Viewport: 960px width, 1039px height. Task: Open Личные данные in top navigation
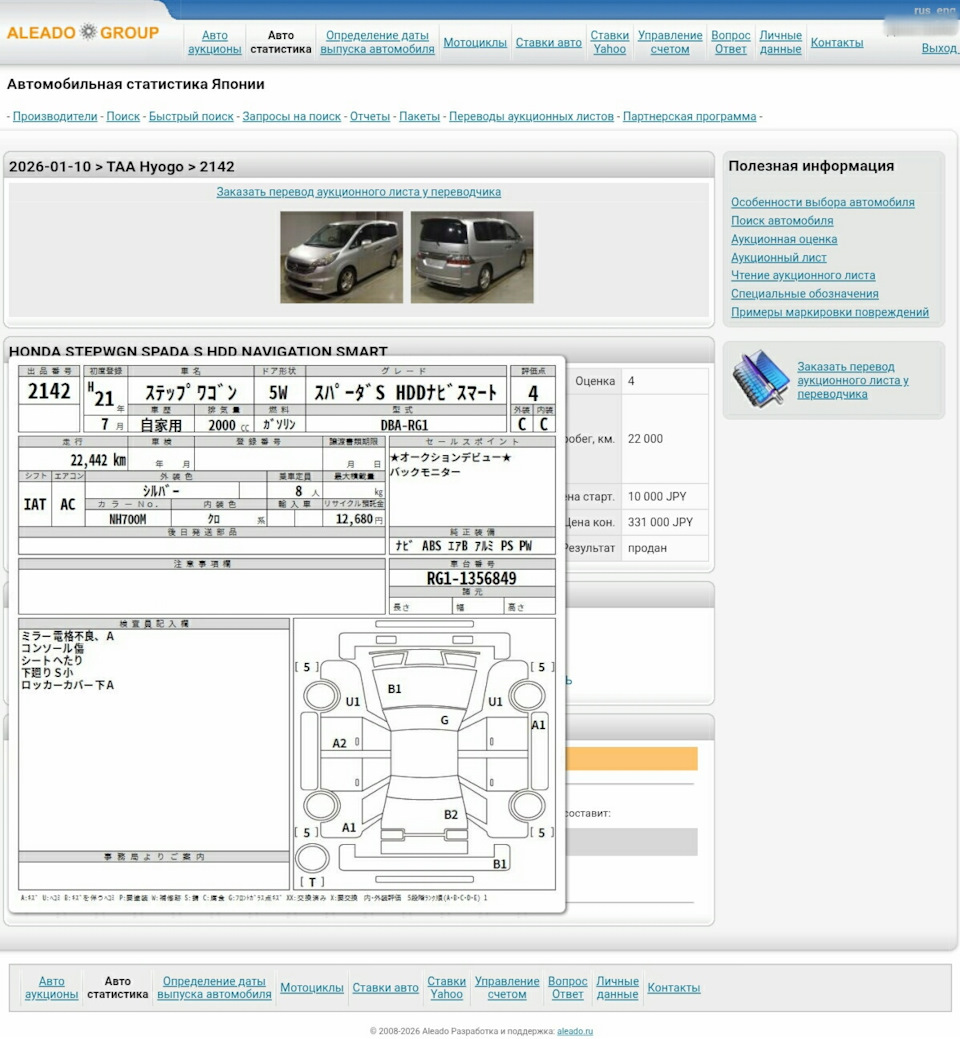pyautogui.click(x=780, y=42)
